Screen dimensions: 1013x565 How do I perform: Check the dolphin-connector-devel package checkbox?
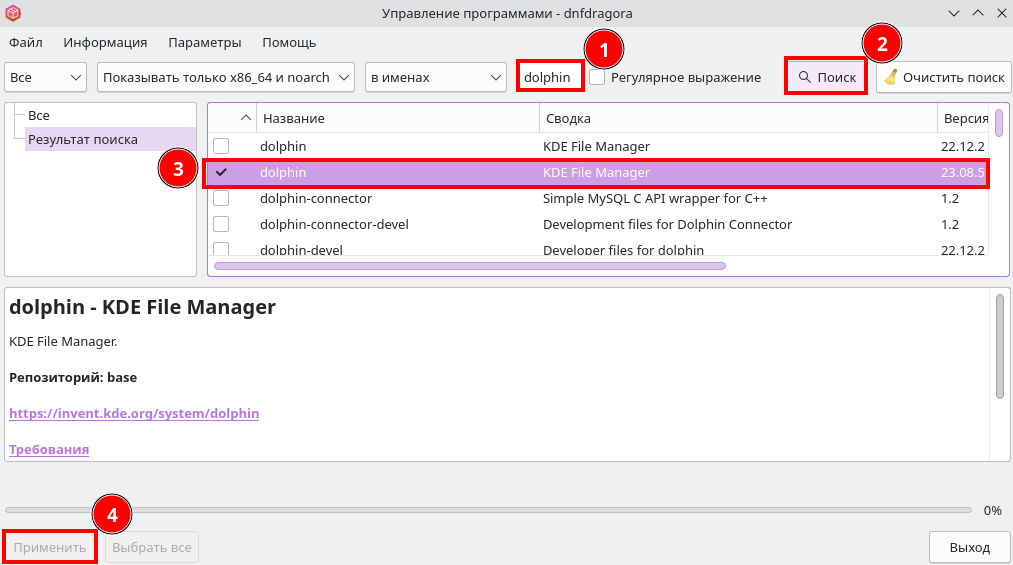pos(221,224)
